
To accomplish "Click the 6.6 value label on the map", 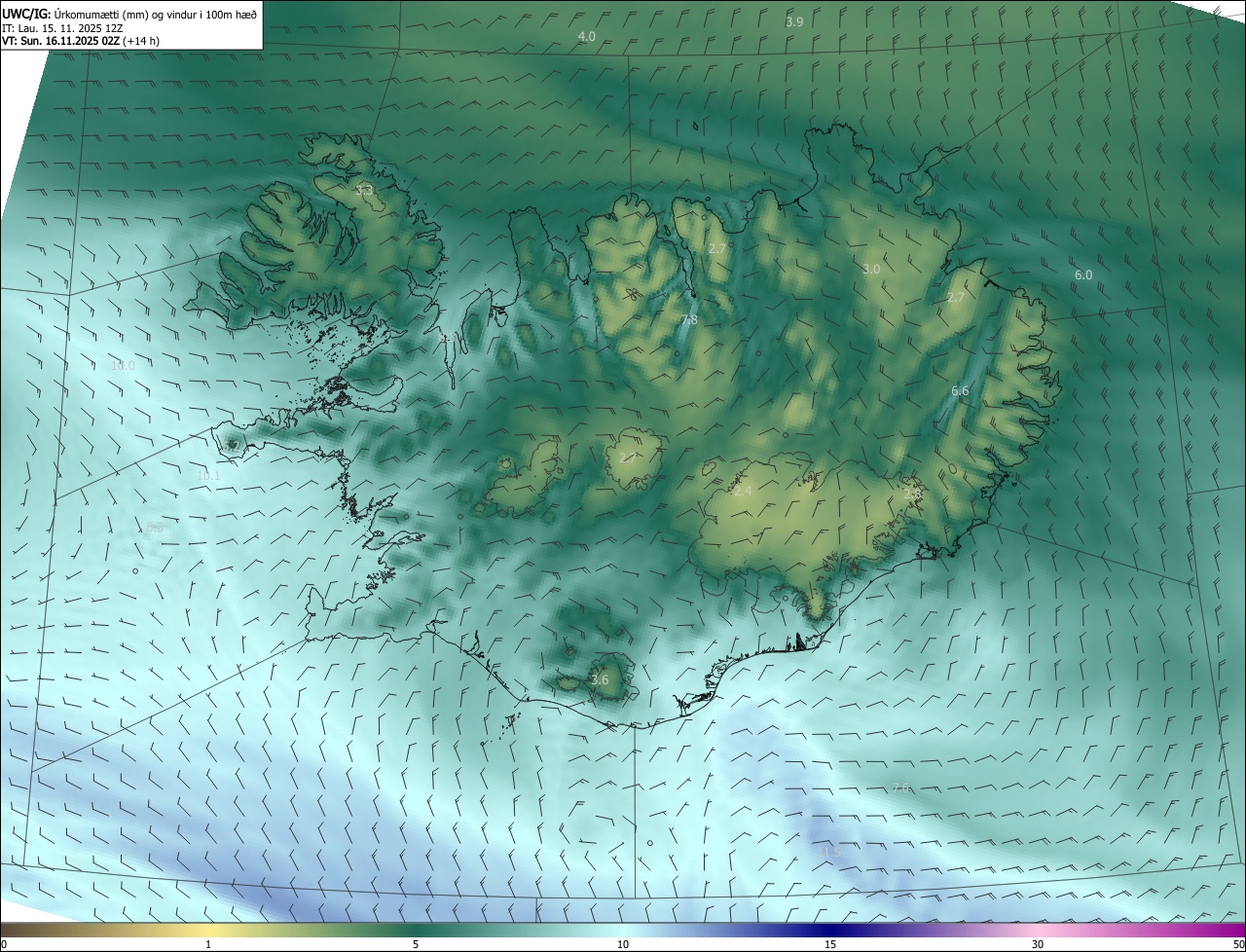I will 960,390.
